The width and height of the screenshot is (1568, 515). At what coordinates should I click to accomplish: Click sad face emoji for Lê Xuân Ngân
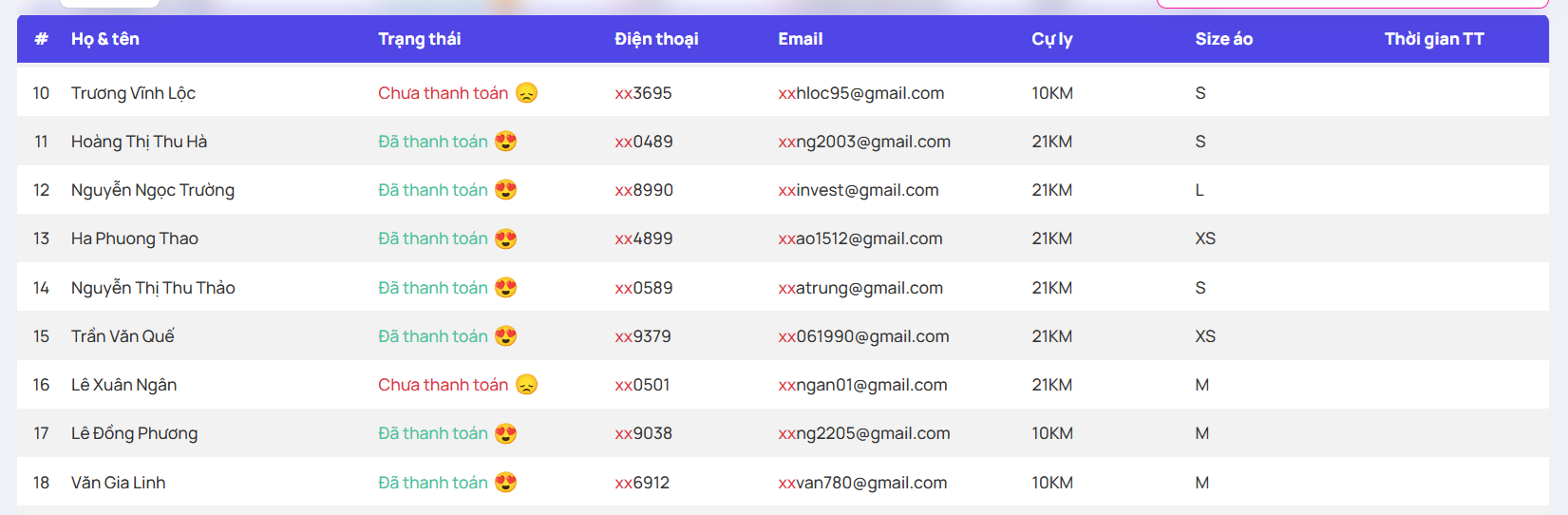coord(526,385)
